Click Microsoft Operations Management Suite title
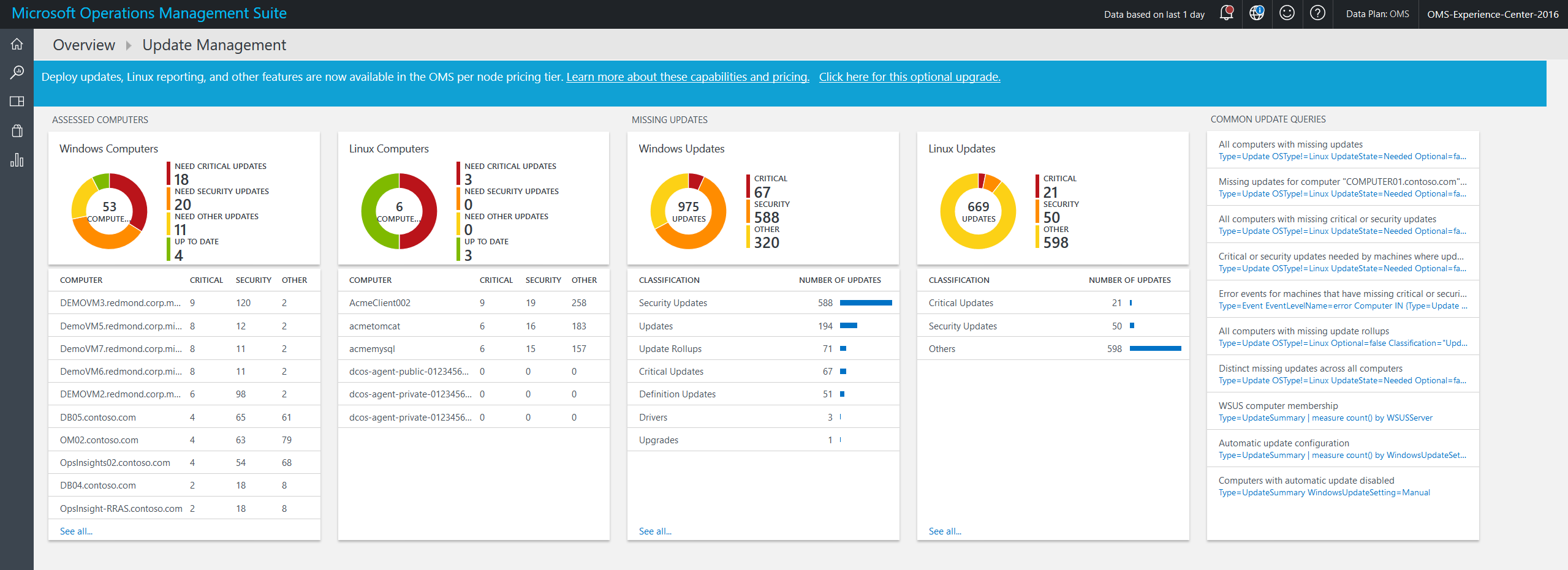Screen dimensions: 1568x570 coord(149,13)
